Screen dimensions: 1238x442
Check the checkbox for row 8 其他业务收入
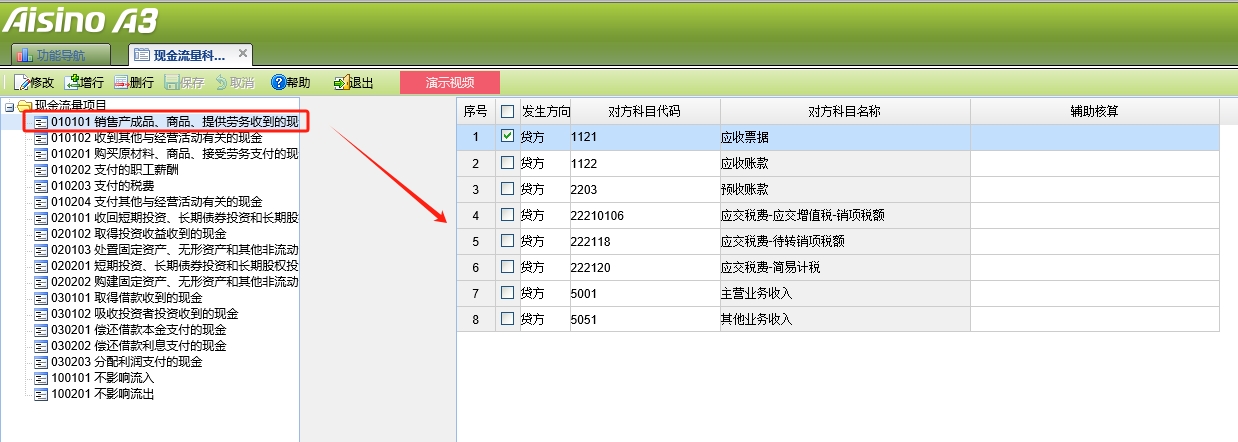click(x=508, y=318)
